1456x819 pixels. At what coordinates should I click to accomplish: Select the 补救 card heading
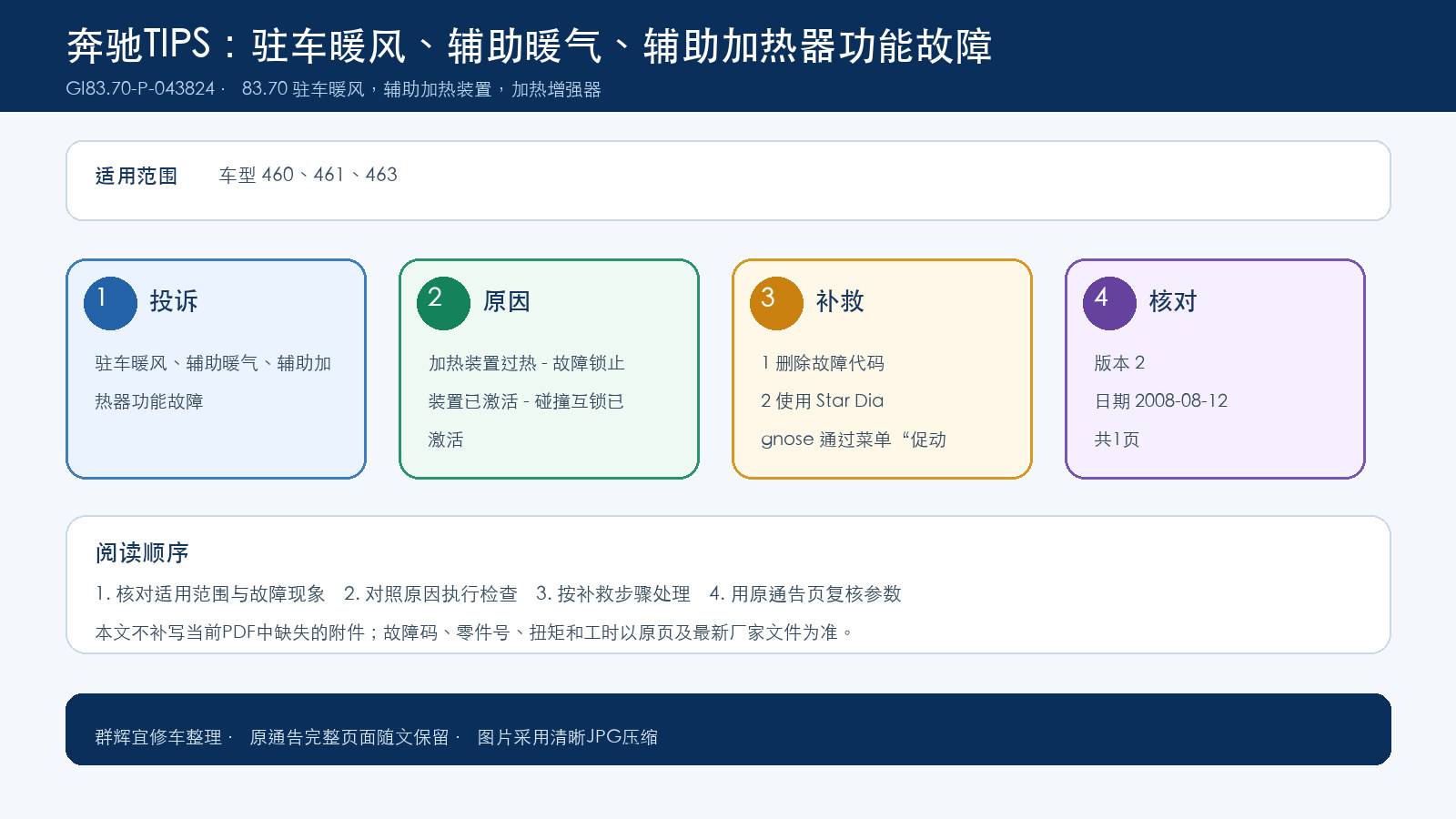840,301
